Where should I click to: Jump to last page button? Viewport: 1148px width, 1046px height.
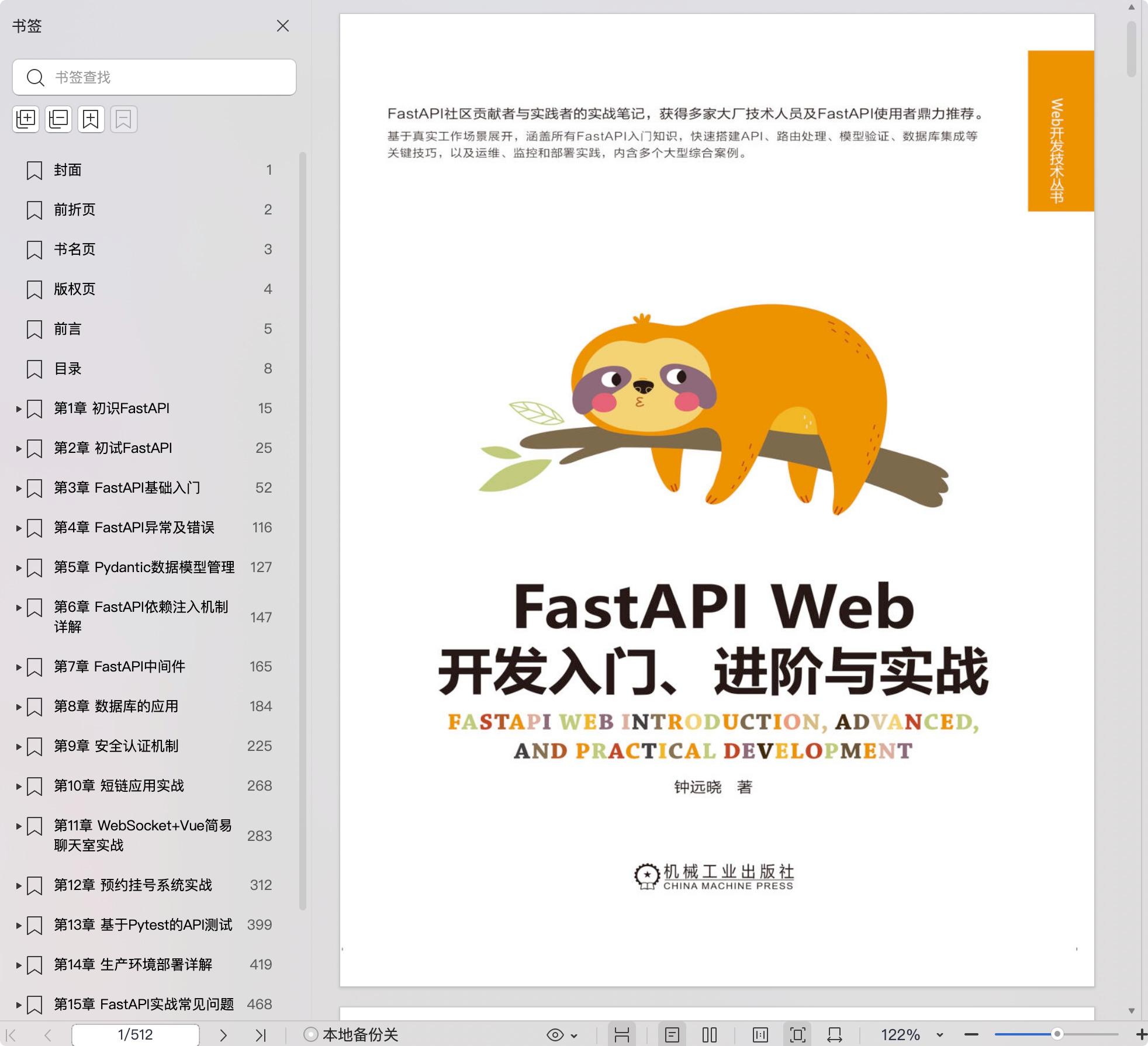(x=261, y=1035)
